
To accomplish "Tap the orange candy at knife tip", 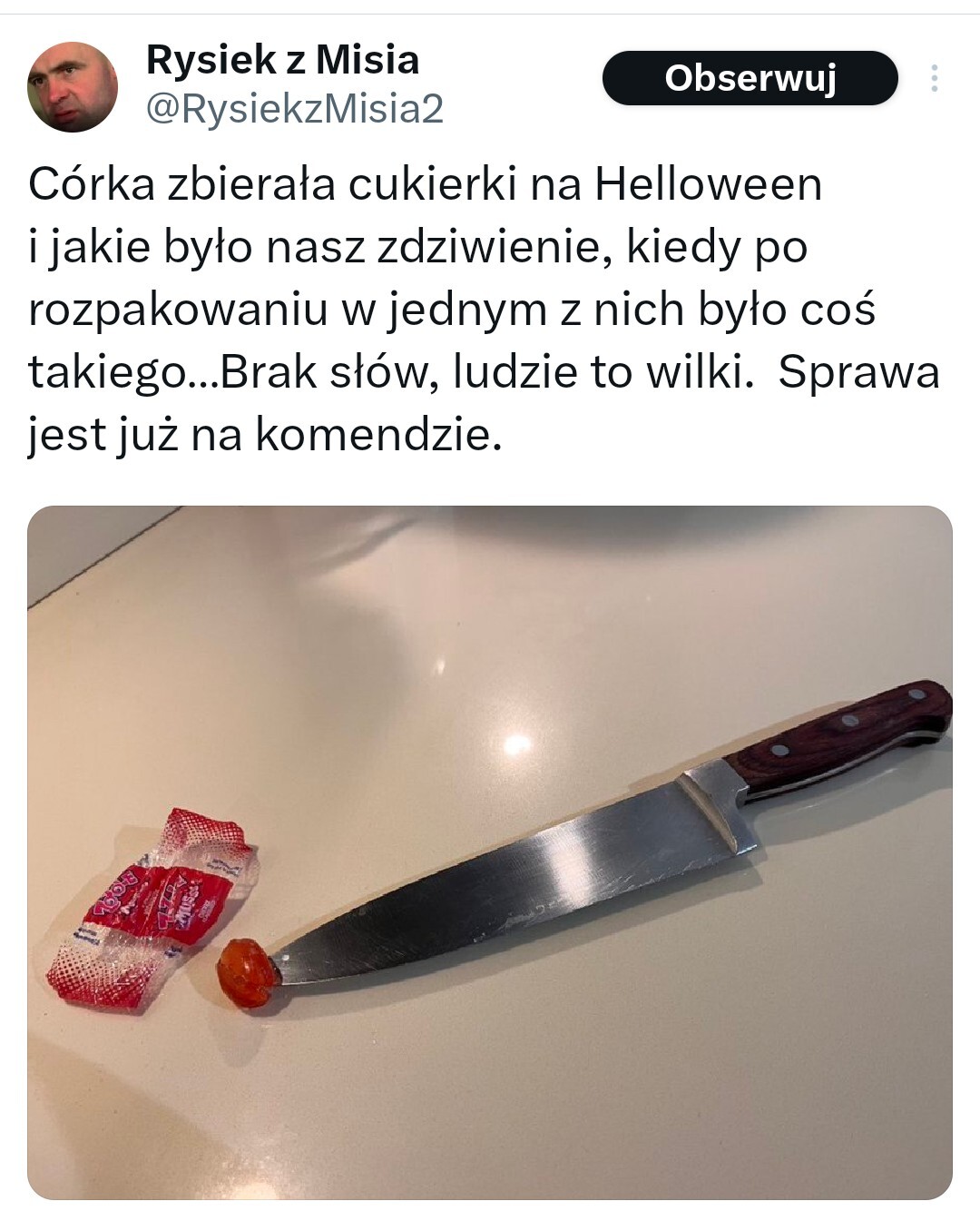I will pyautogui.click(x=246, y=973).
